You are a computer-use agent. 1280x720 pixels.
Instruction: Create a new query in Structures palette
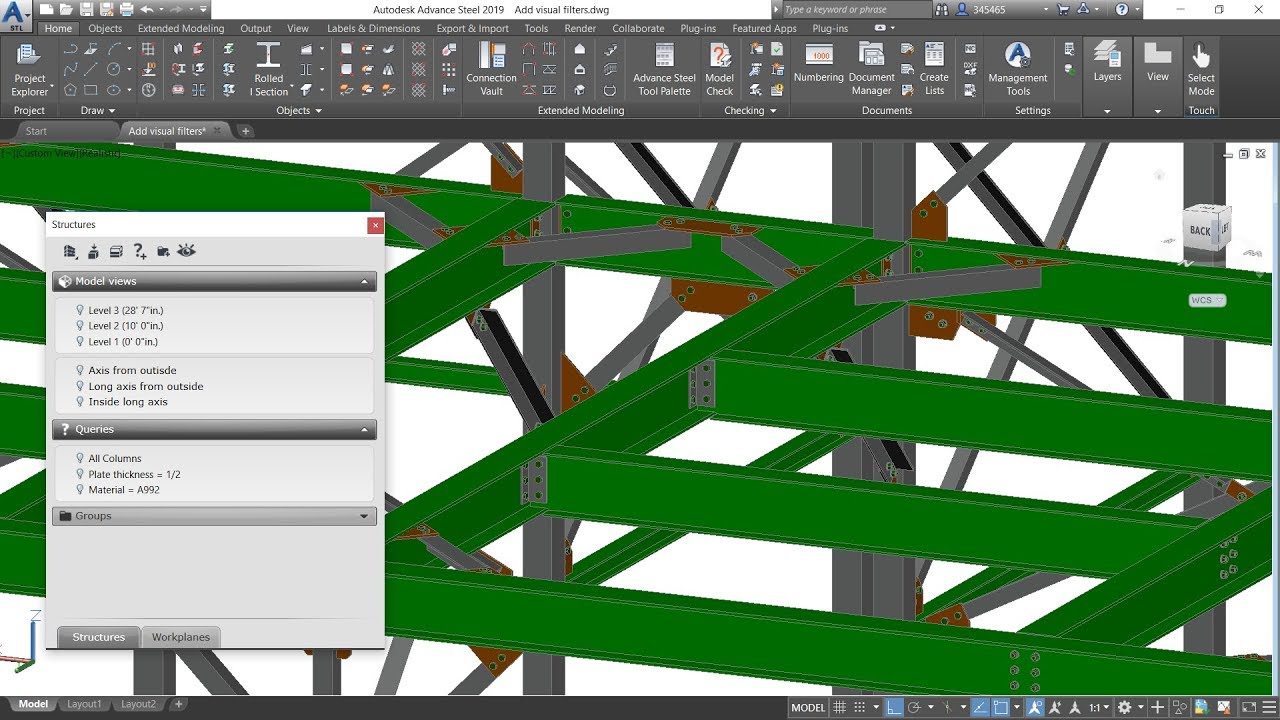[x=140, y=251]
